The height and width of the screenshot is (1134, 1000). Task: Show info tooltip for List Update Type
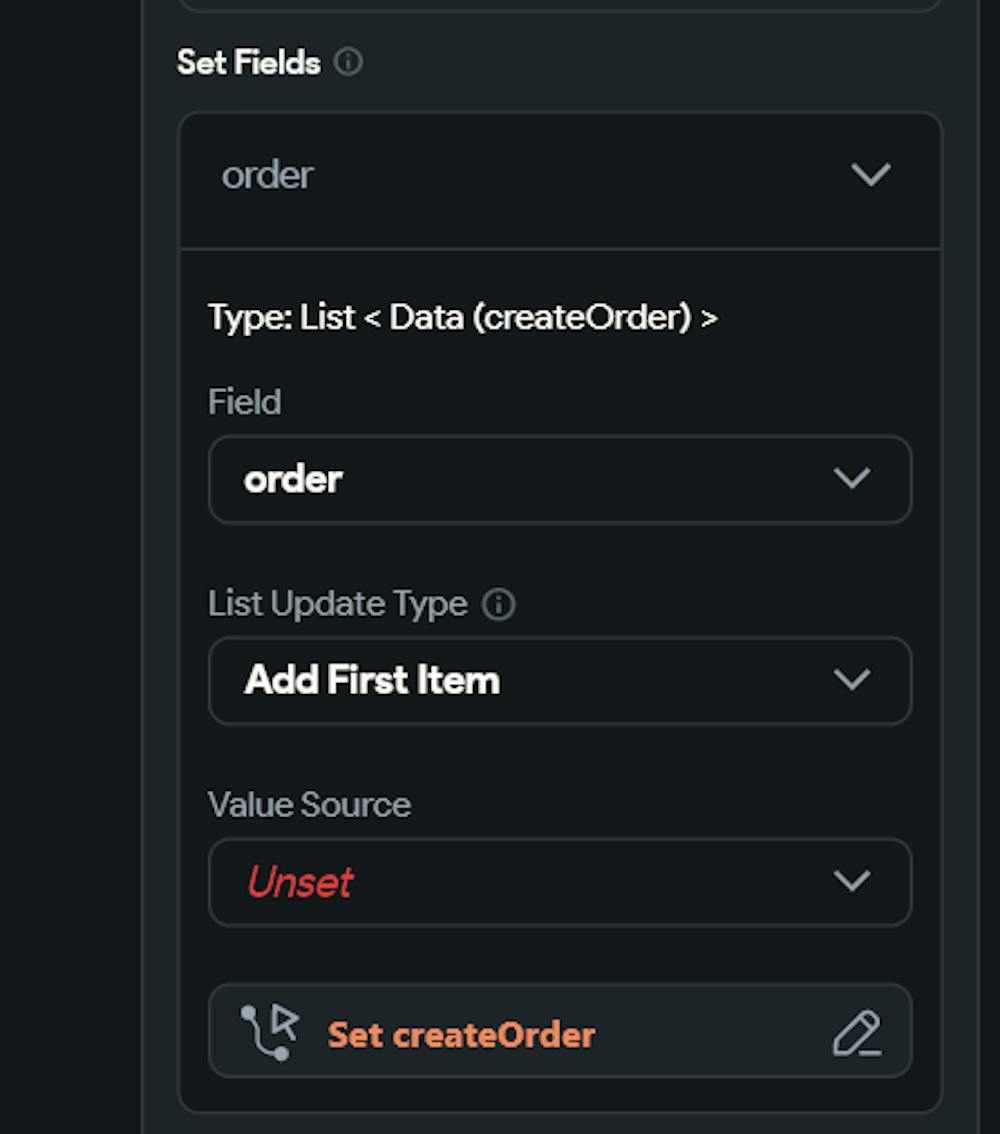(498, 604)
